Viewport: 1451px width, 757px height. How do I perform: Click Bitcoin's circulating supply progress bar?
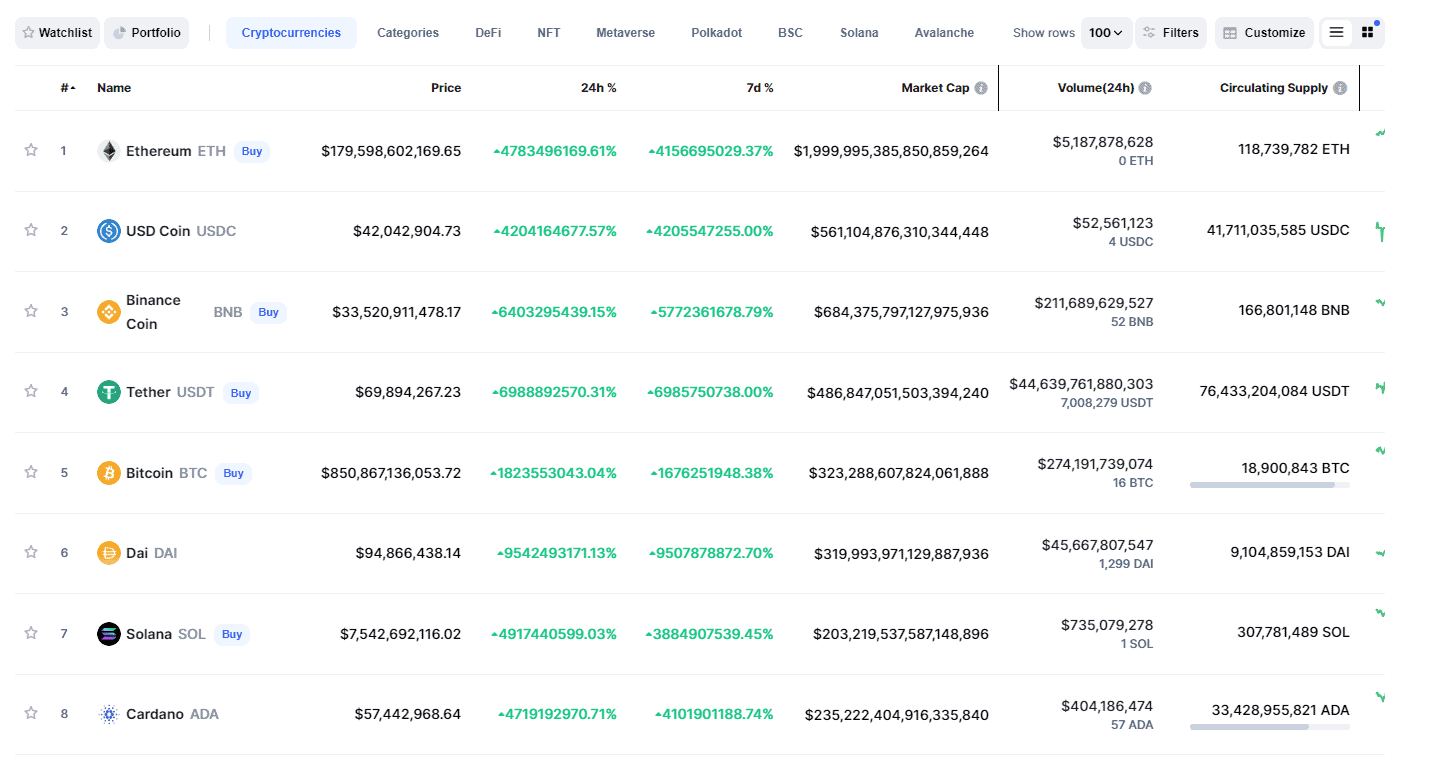pos(1270,485)
